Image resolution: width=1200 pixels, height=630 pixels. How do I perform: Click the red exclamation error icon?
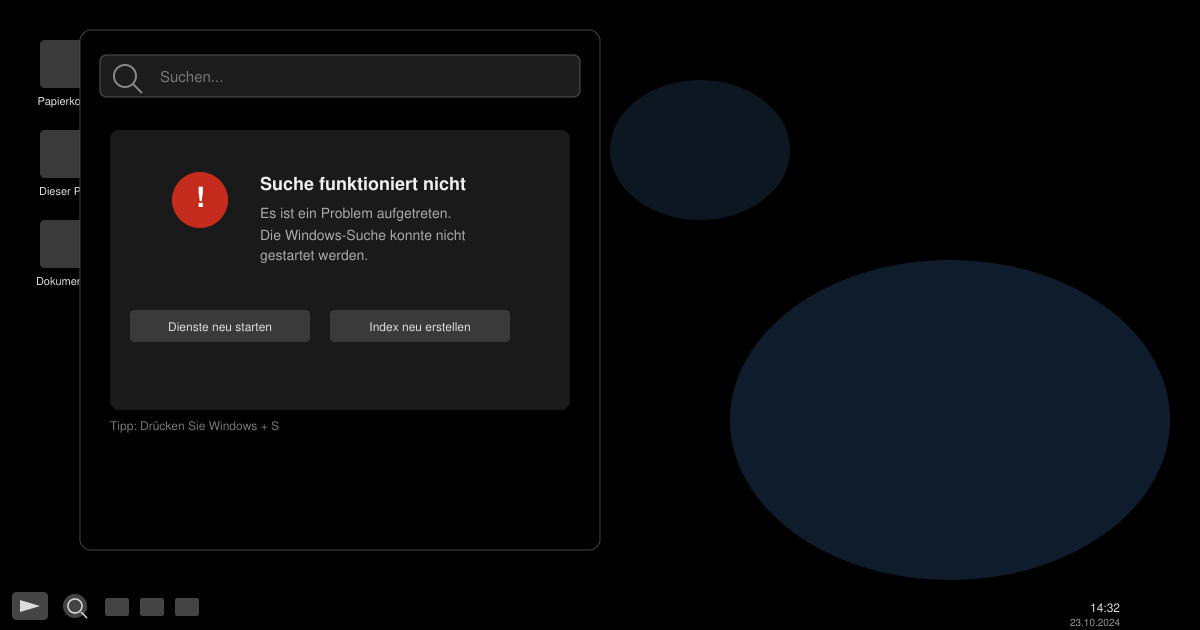click(x=200, y=200)
